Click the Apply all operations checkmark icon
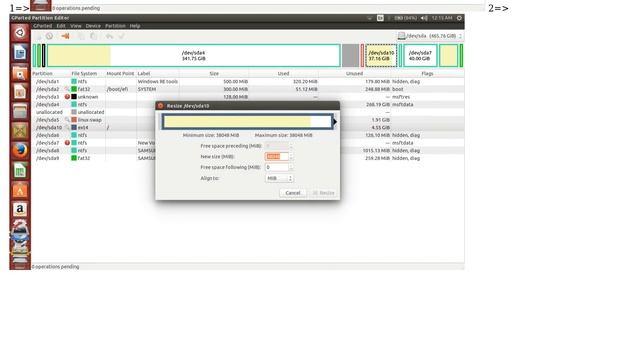This screenshot has height=360, width=640. pos(121,36)
